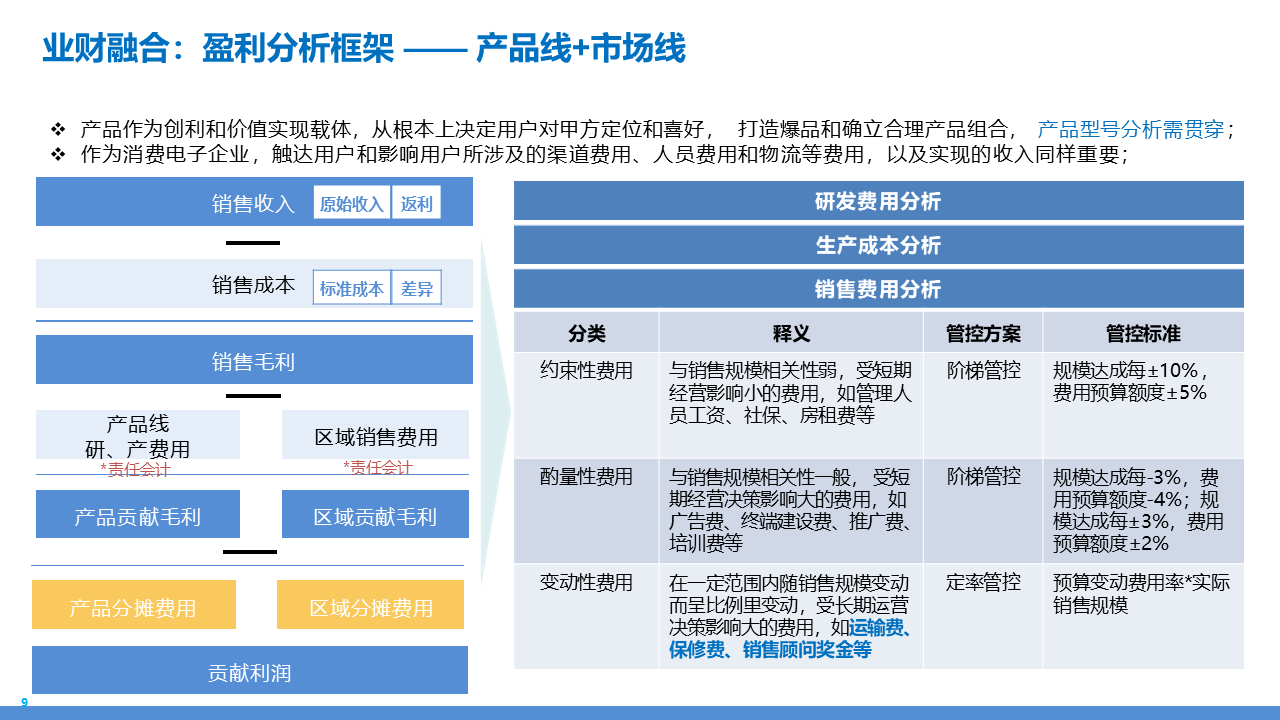Image resolution: width=1280 pixels, height=720 pixels.
Task: Select the 产品线 研、产费用 box
Action: [138, 435]
